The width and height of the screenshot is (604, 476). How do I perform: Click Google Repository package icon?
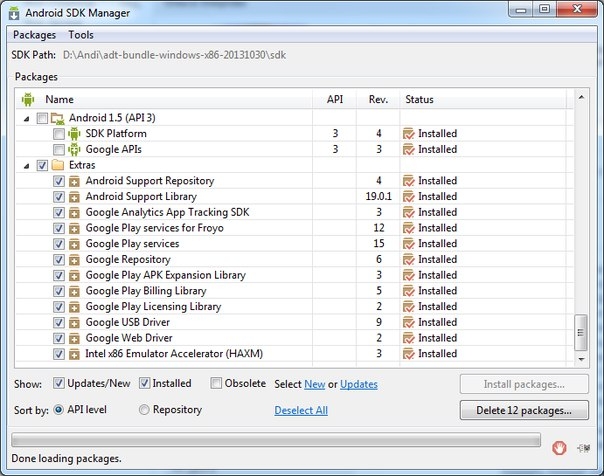[x=74, y=260]
